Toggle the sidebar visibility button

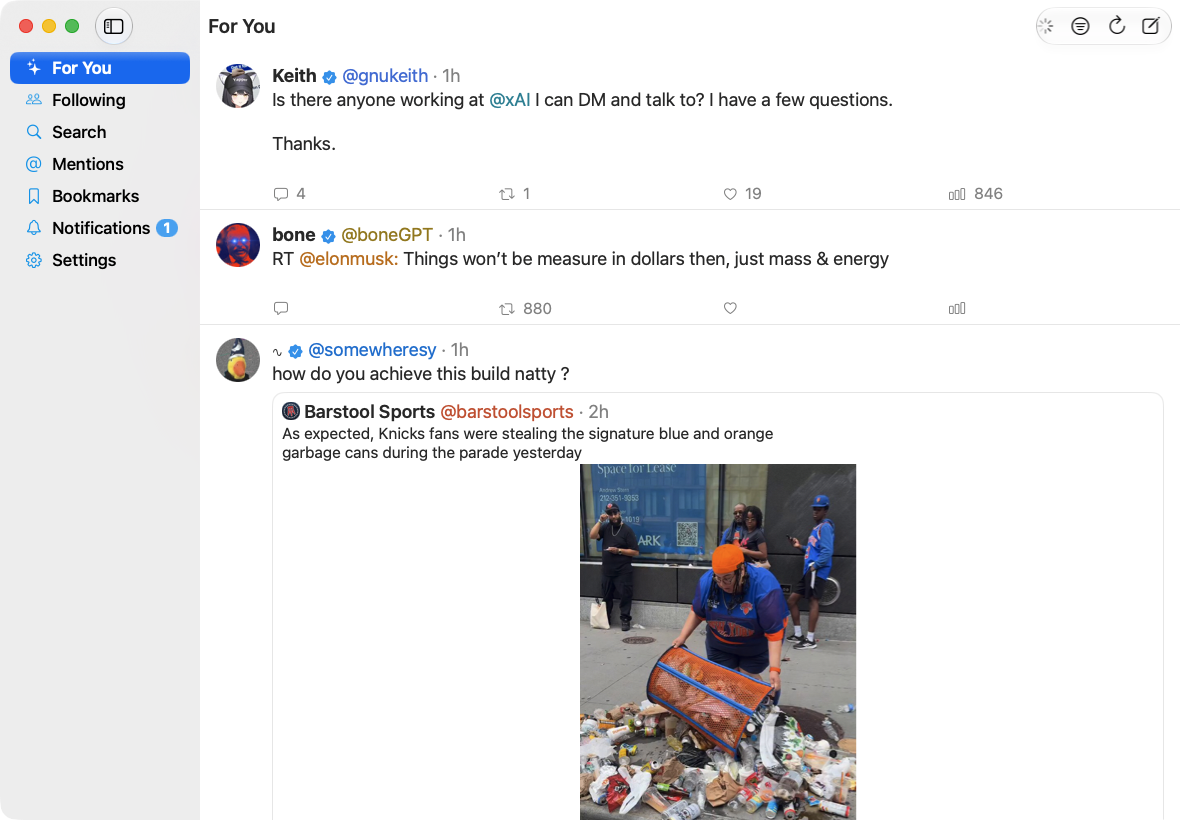click(114, 26)
